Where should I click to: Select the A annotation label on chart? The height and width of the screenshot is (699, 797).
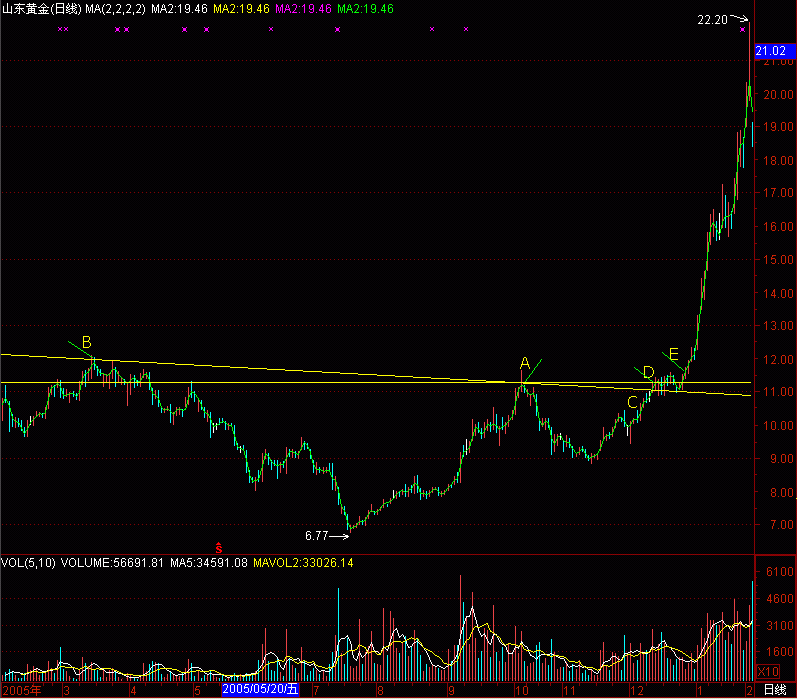(x=524, y=362)
